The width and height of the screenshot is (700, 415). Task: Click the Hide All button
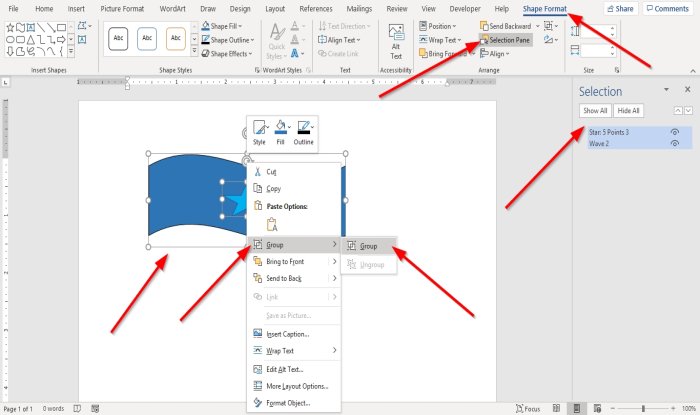628,111
